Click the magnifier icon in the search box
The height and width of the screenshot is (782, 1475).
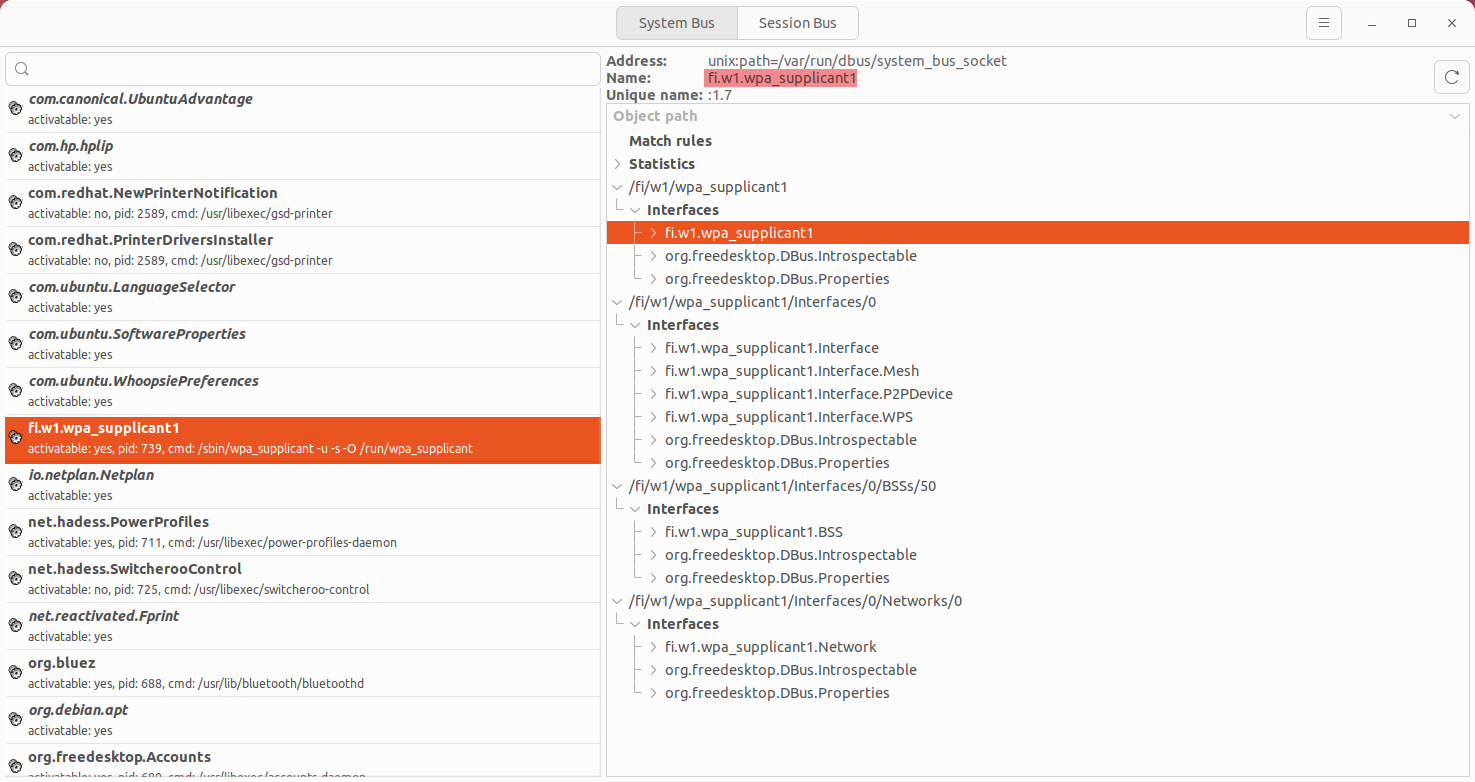coord(22,69)
